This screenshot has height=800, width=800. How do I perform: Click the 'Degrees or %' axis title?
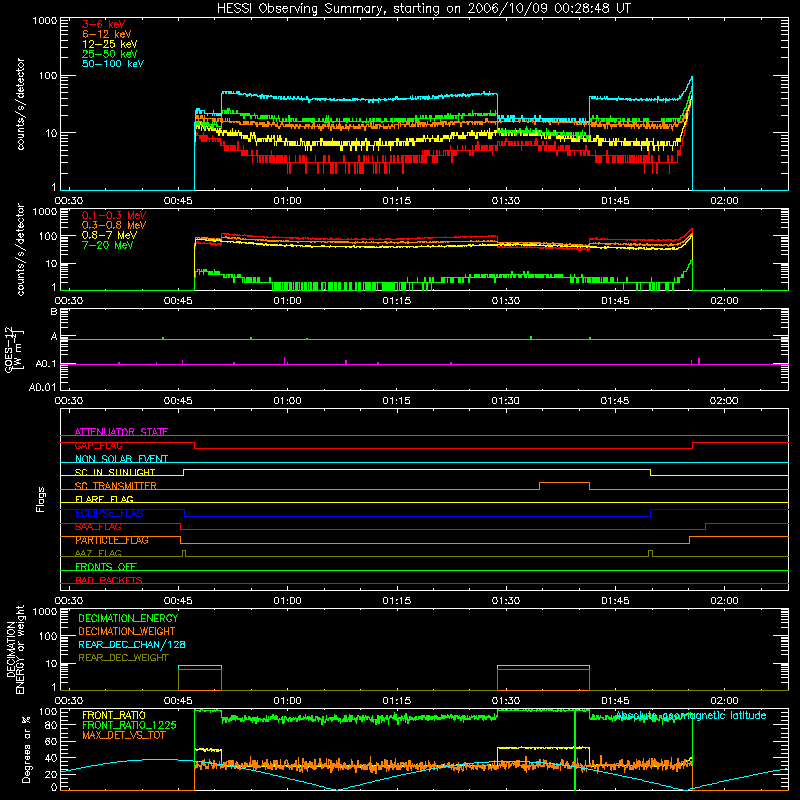pos(26,749)
